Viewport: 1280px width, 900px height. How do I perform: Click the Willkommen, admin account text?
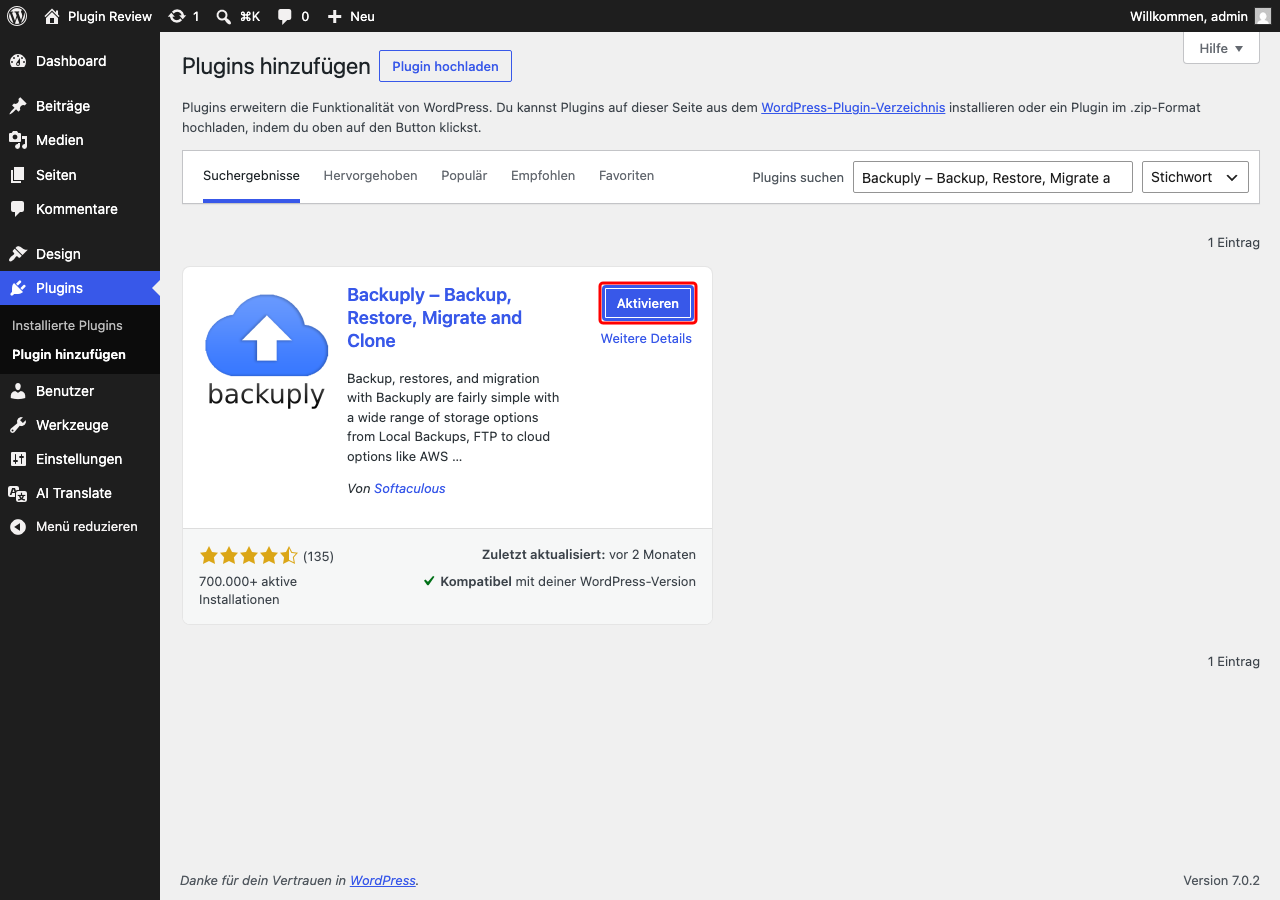point(1189,16)
